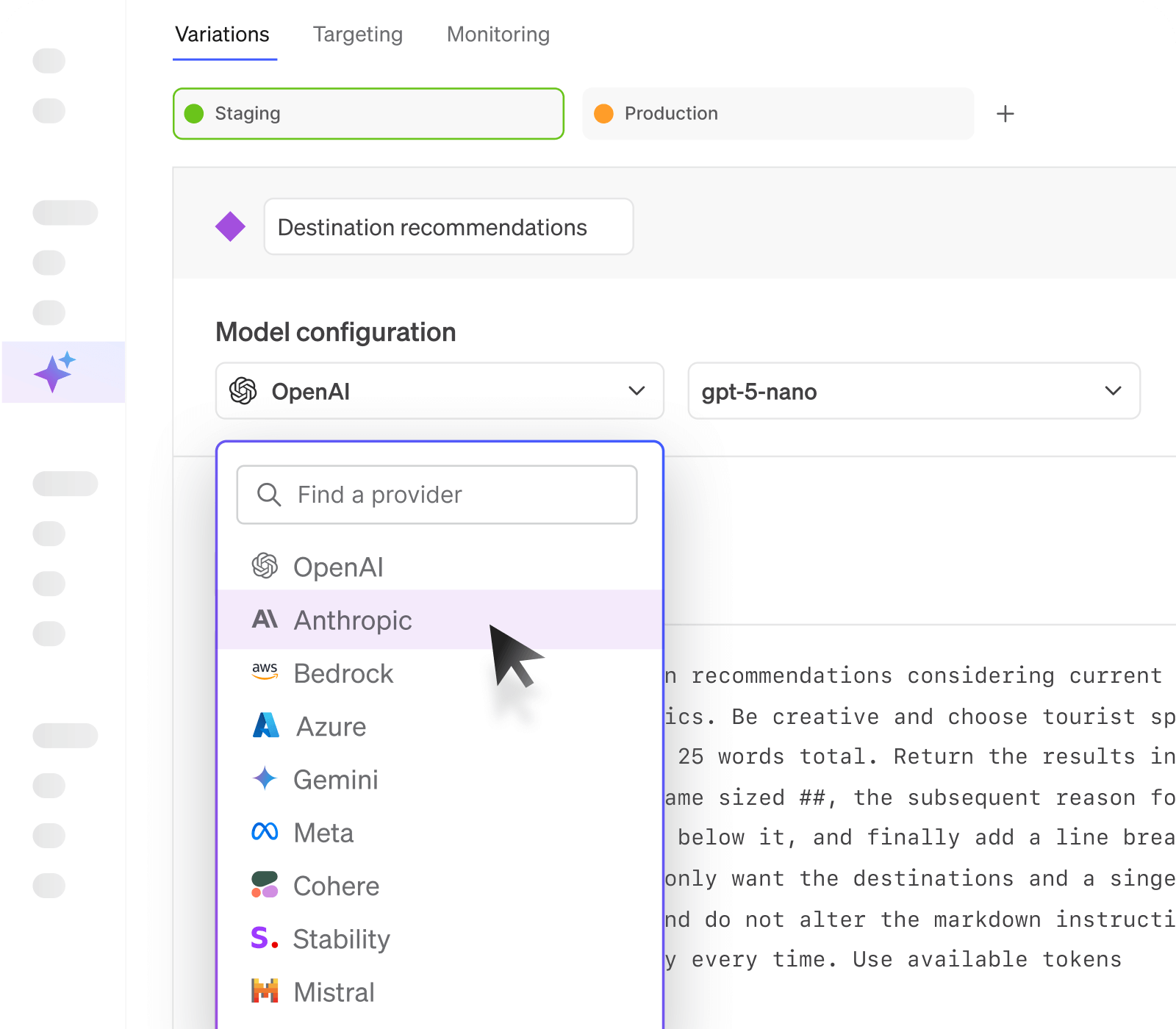
Task: Choose Gemini from provider list
Action: point(440,779)
